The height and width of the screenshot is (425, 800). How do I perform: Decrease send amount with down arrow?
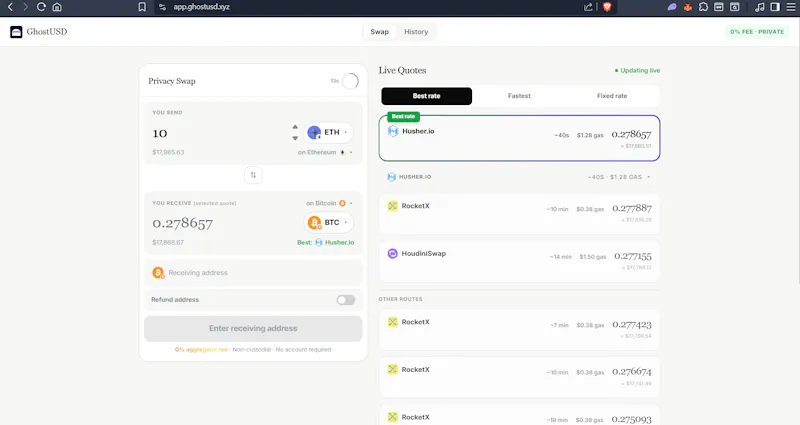coord(295,138)
